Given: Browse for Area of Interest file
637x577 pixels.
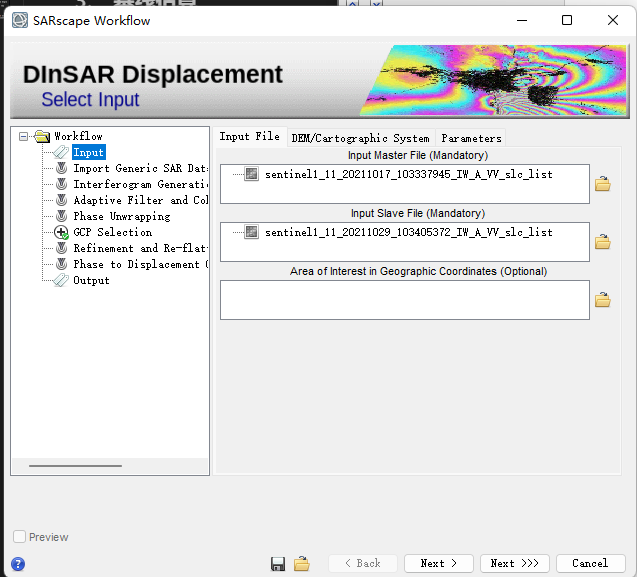Looking at the screenshot, I should click(602, 300).
